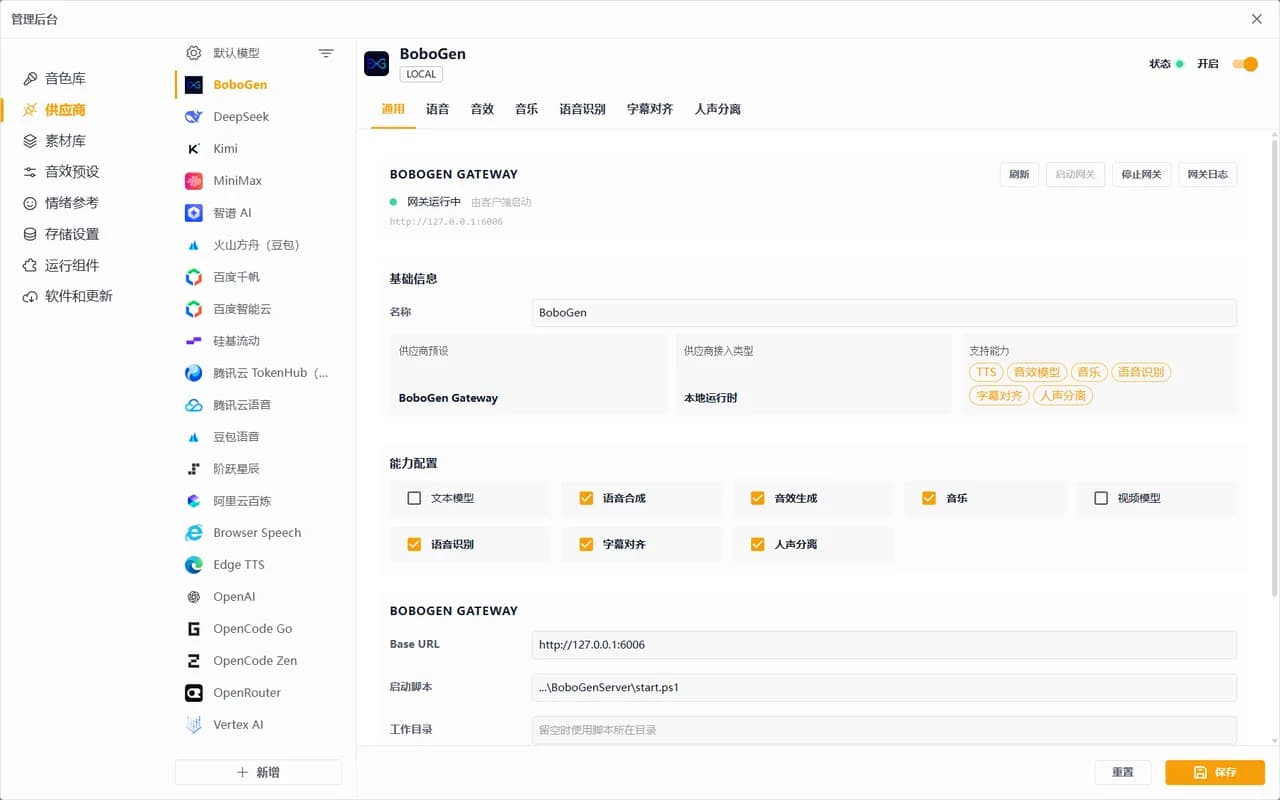Click the TTS capability tag
The height and width of the screenshot is (800, 1280).
987,372
